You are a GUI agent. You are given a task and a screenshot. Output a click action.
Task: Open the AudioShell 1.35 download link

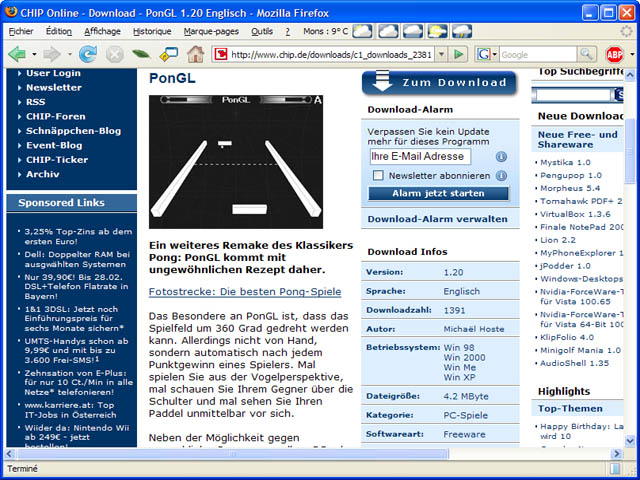pyautogui.click(x=574, y=363)
